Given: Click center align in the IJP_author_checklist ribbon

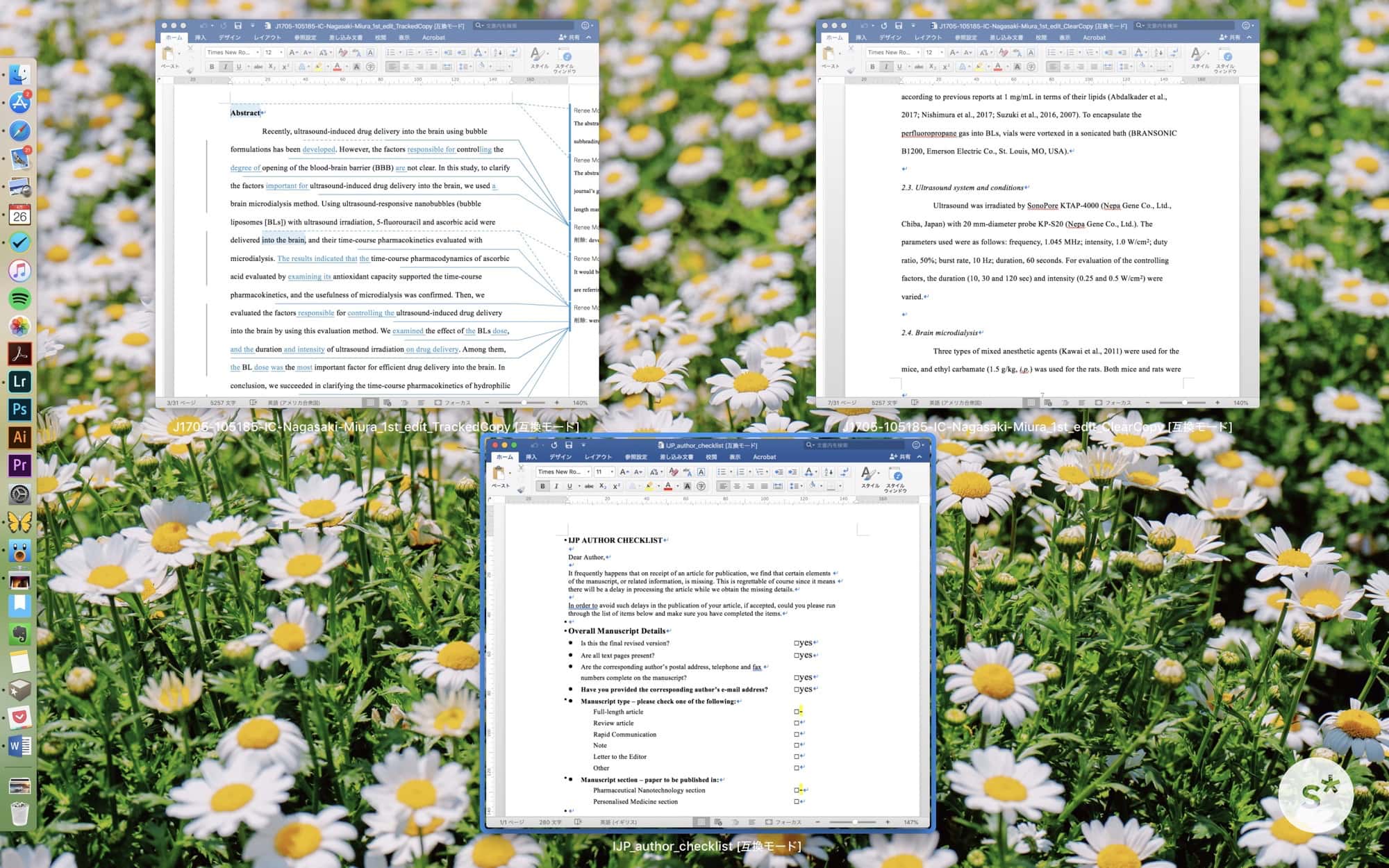Looking at the screenshot, I should 737,486.
